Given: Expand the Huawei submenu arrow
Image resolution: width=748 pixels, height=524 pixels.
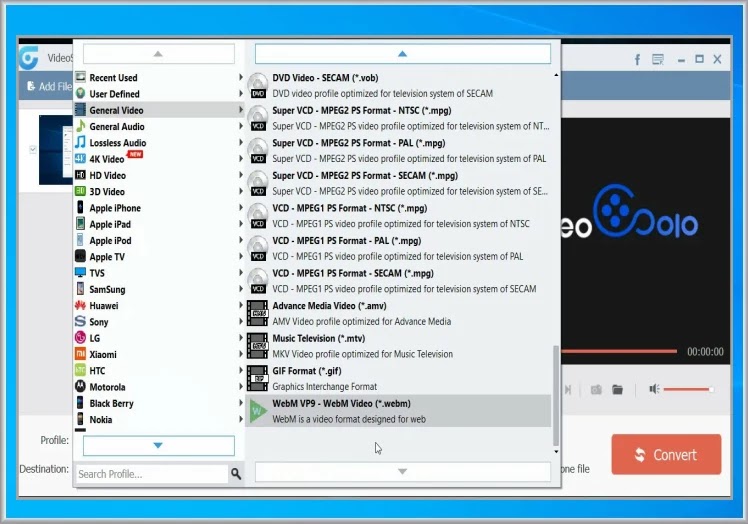Looking at the screenshot, I should pyautogui.click(x=240, y=305).
